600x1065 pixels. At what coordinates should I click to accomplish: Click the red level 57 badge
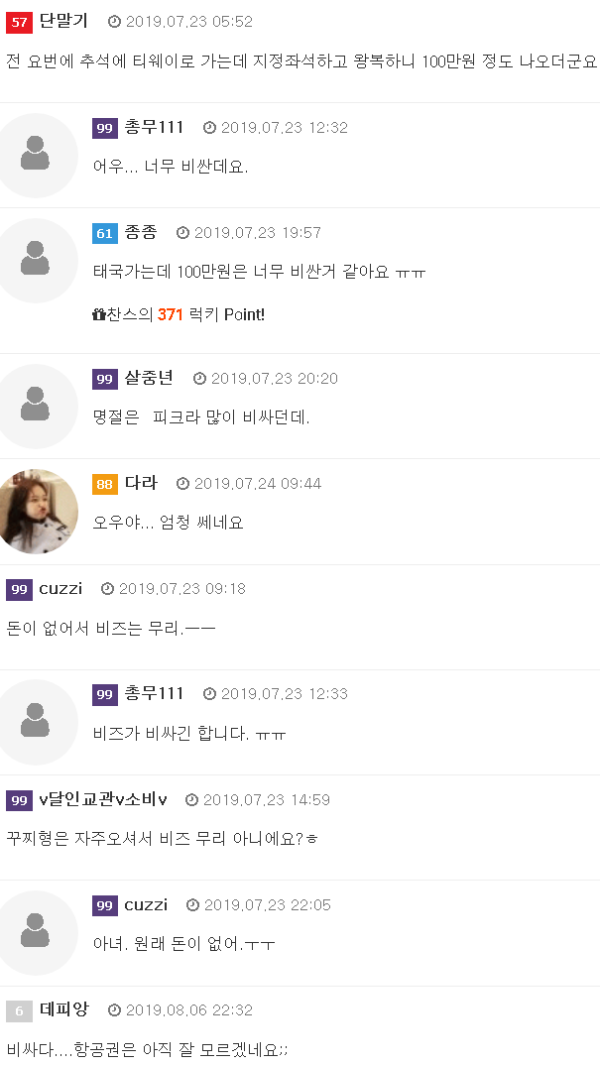coord(19,21)
